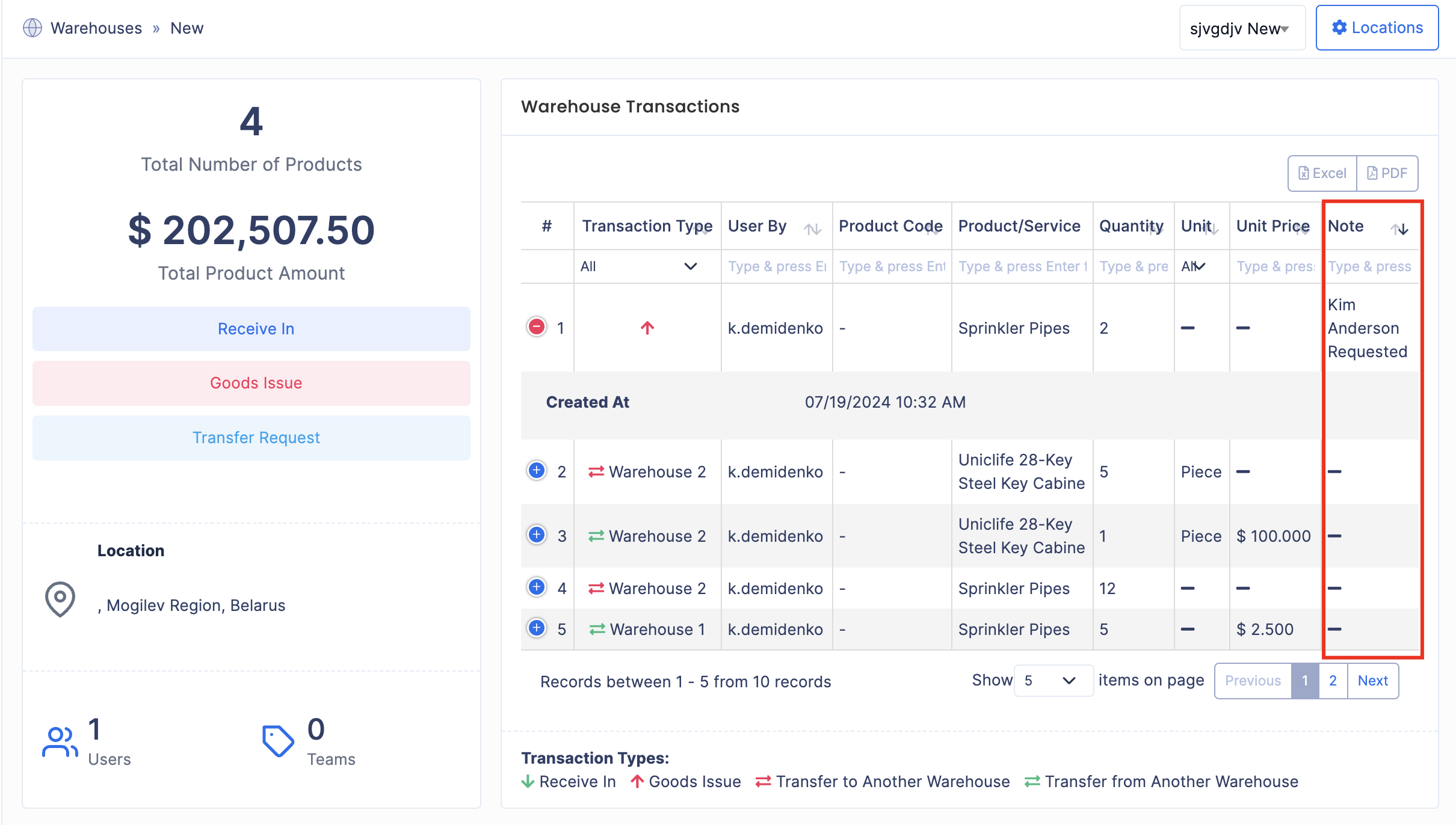This screenshot has width=1456, height=825.
Task: Go to page 2 of transactions
Action: tap(1333, 681)
